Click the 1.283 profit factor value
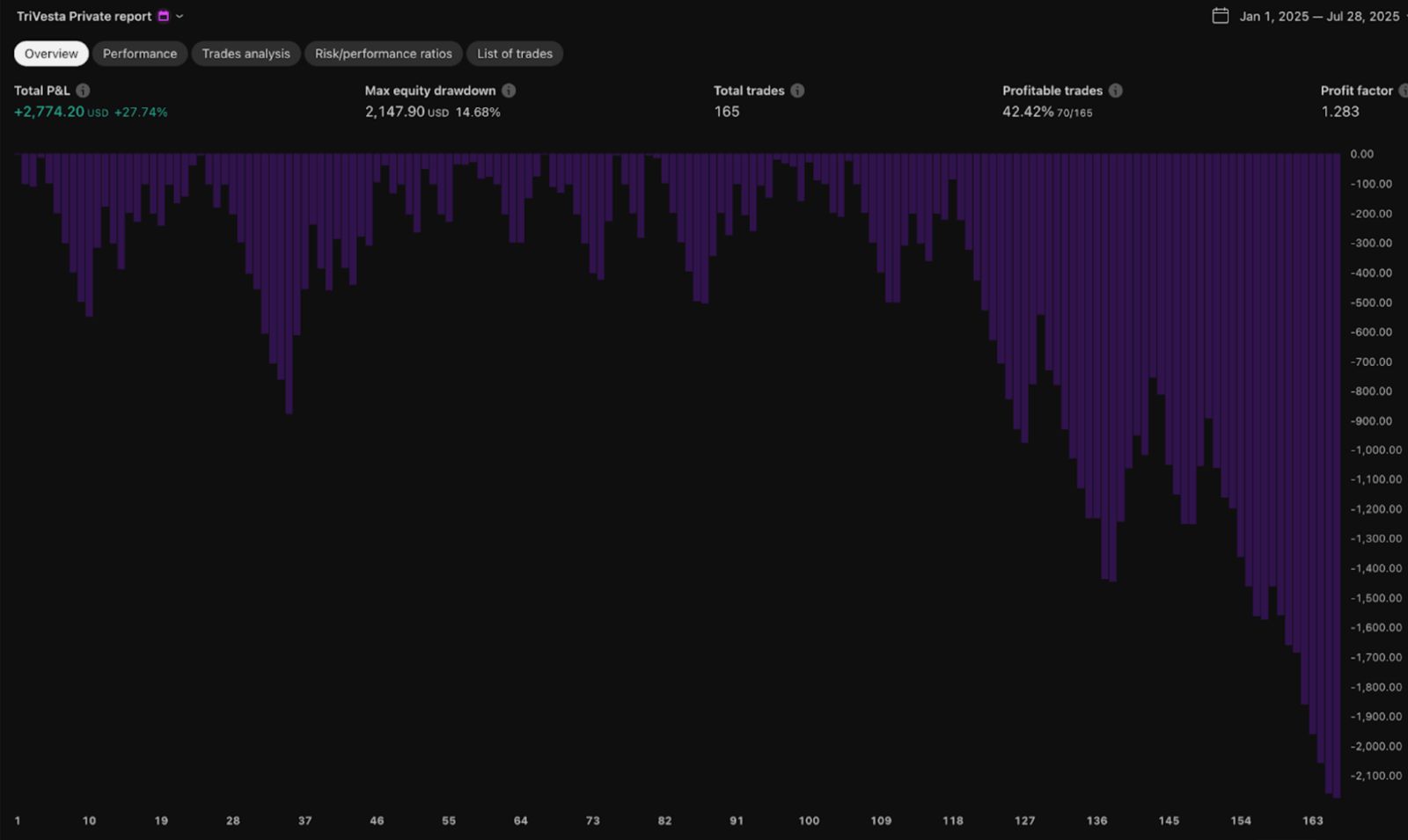The image size is (1408, 840). [1340, 112]
